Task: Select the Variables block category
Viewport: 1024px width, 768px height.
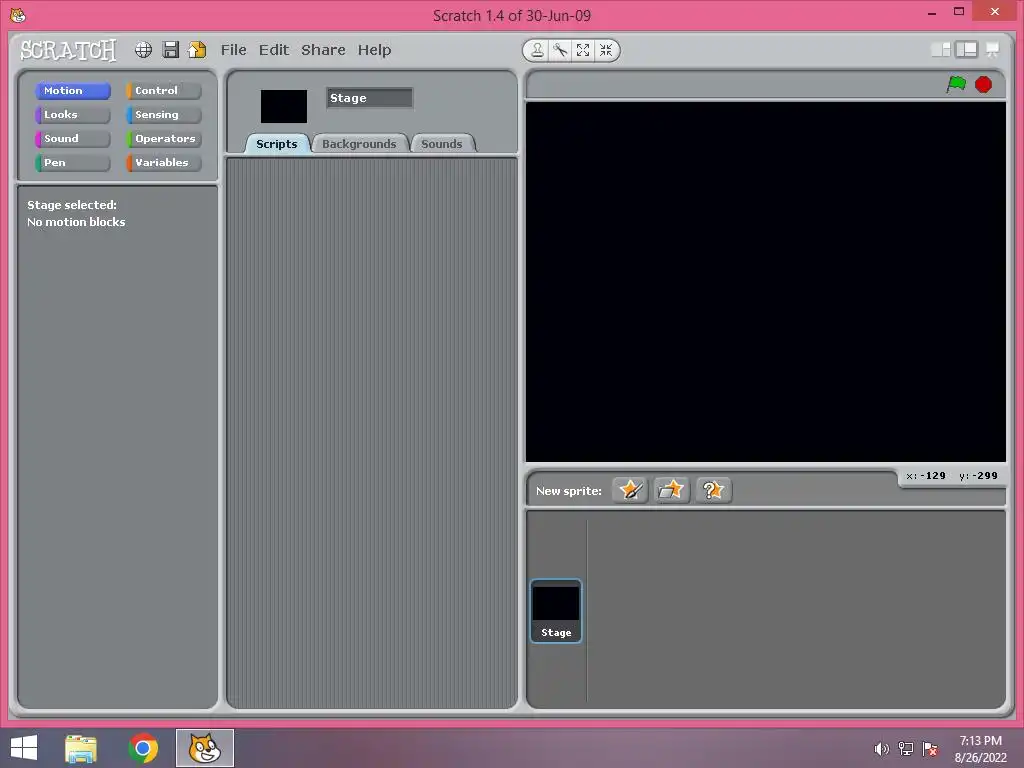Action: pos(163,163)
